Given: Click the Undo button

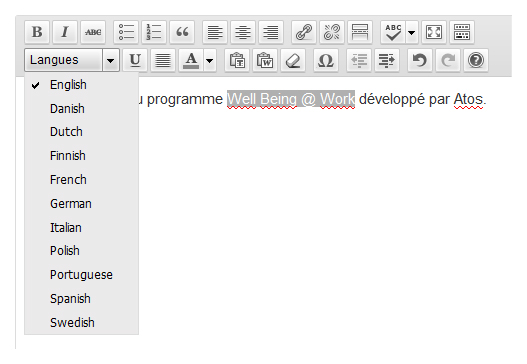Looking at the screenshot, I should click(420, 60).
